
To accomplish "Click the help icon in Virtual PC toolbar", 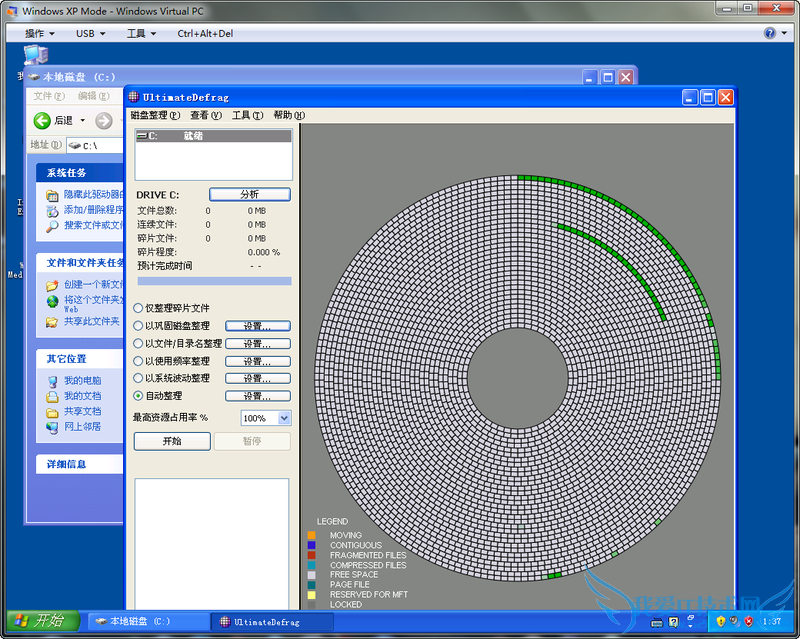I will 770,33.
